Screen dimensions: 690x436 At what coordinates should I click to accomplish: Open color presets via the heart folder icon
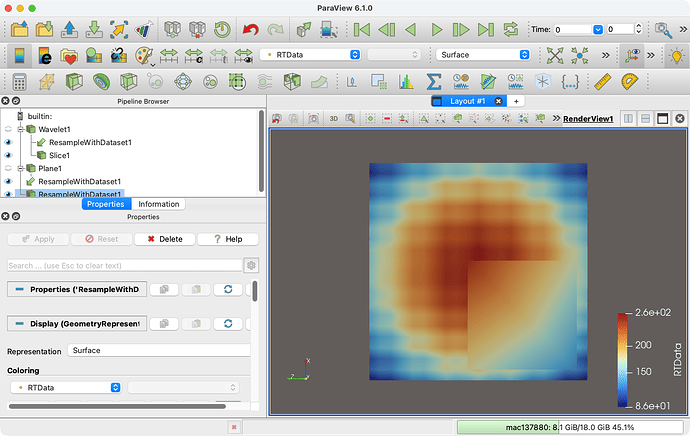69,55
